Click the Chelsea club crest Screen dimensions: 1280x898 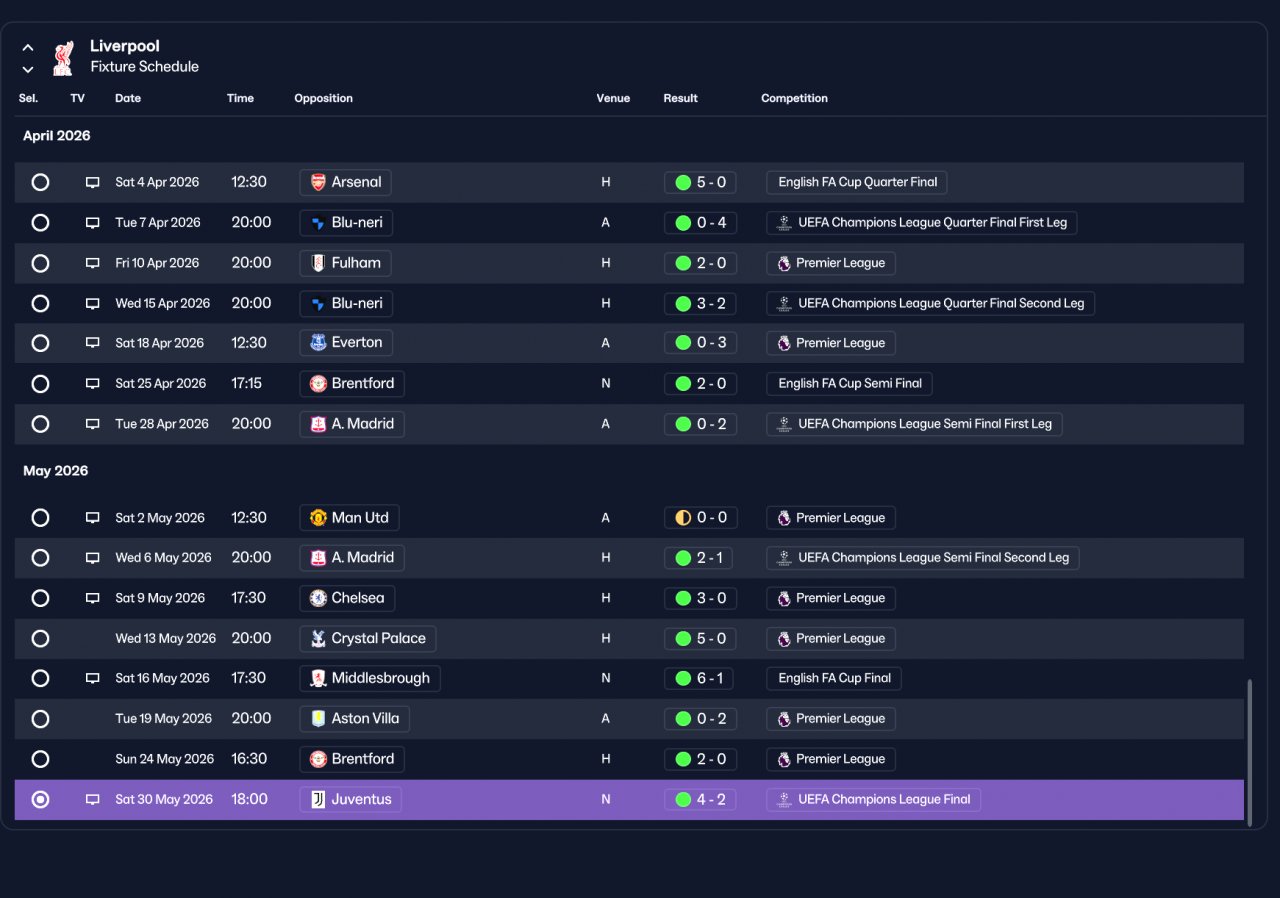318,598
